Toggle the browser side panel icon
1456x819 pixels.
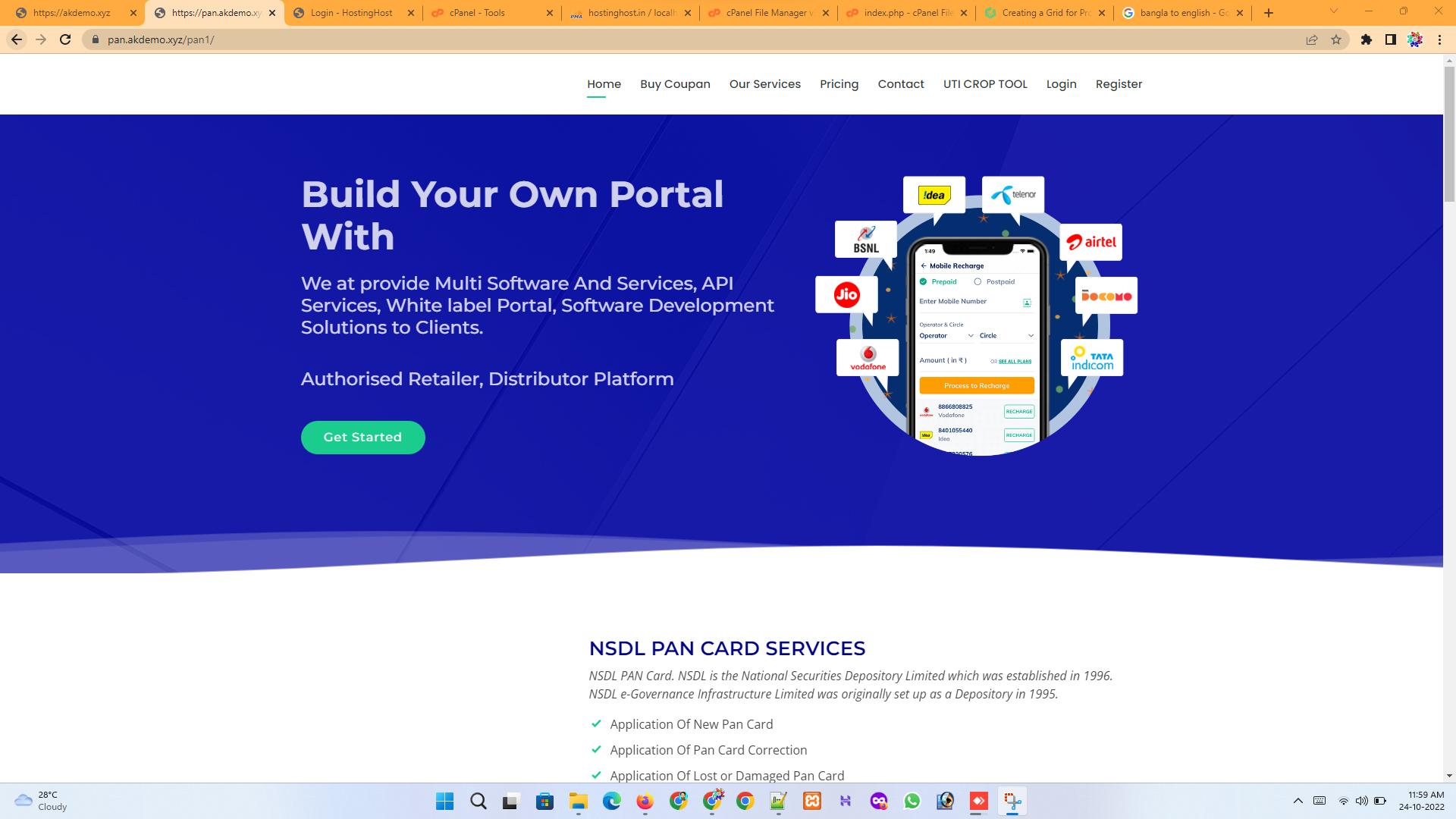(1390, 39)
